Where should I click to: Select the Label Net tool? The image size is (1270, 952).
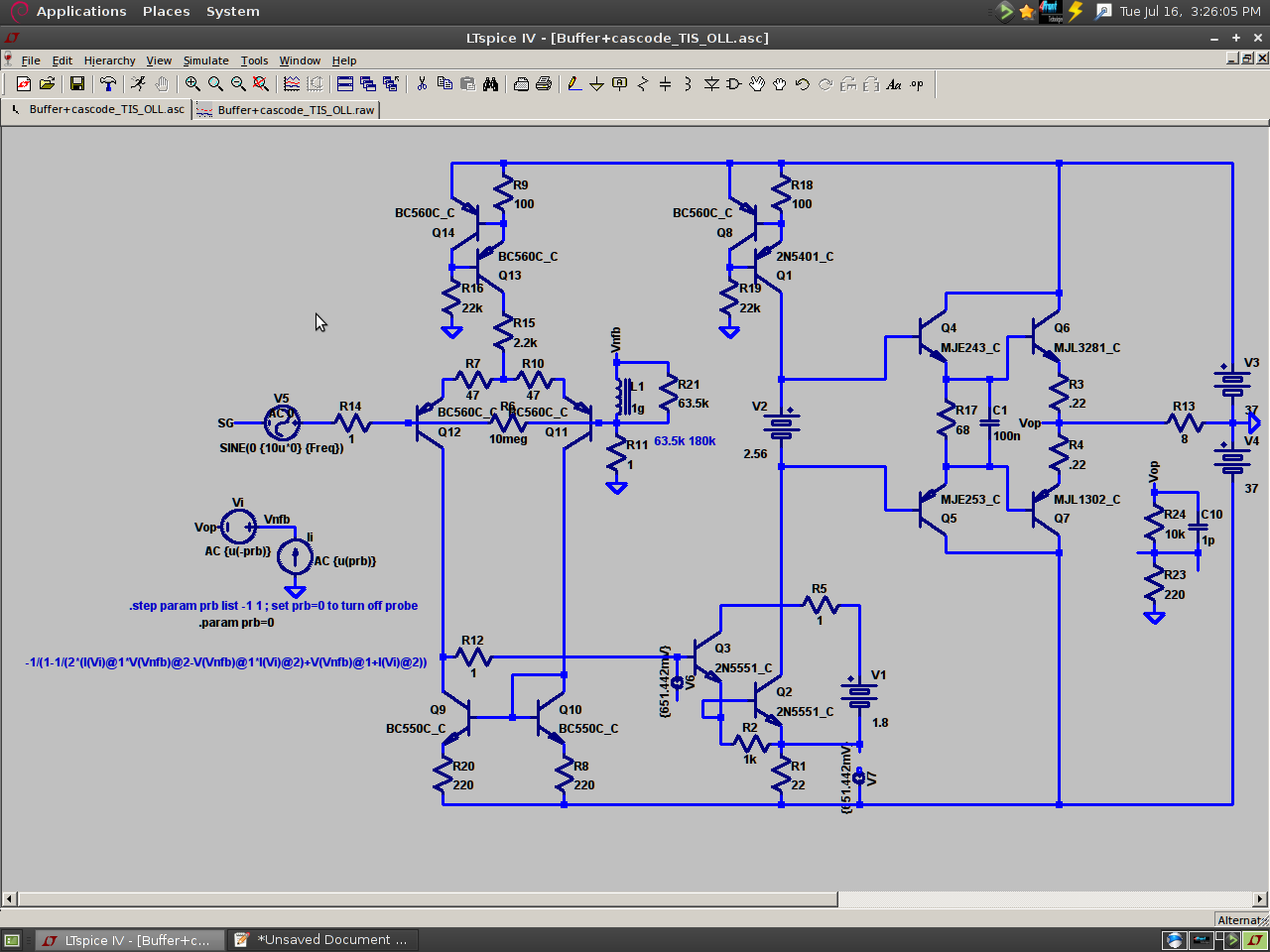[x=620, y=84]
